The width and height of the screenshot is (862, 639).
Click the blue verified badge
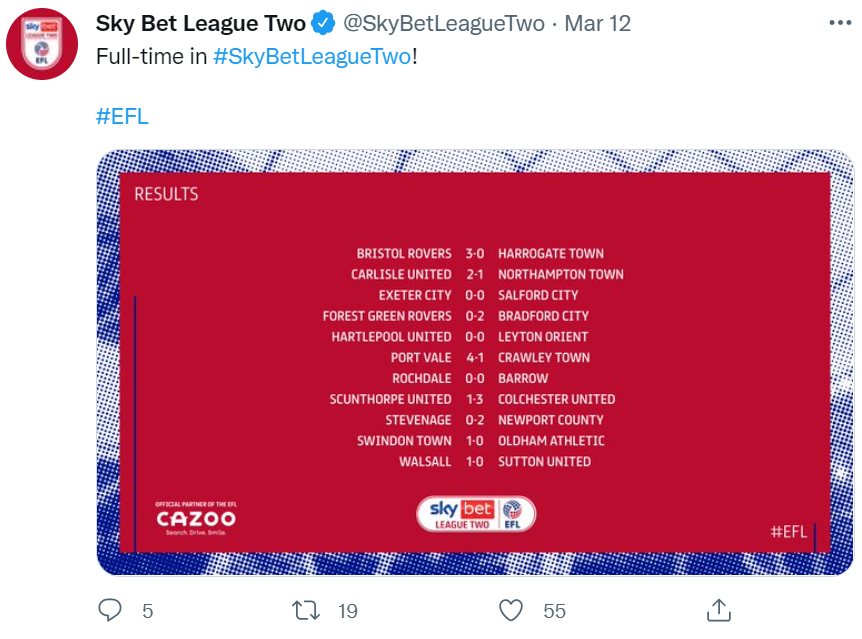tap(323, 23)
